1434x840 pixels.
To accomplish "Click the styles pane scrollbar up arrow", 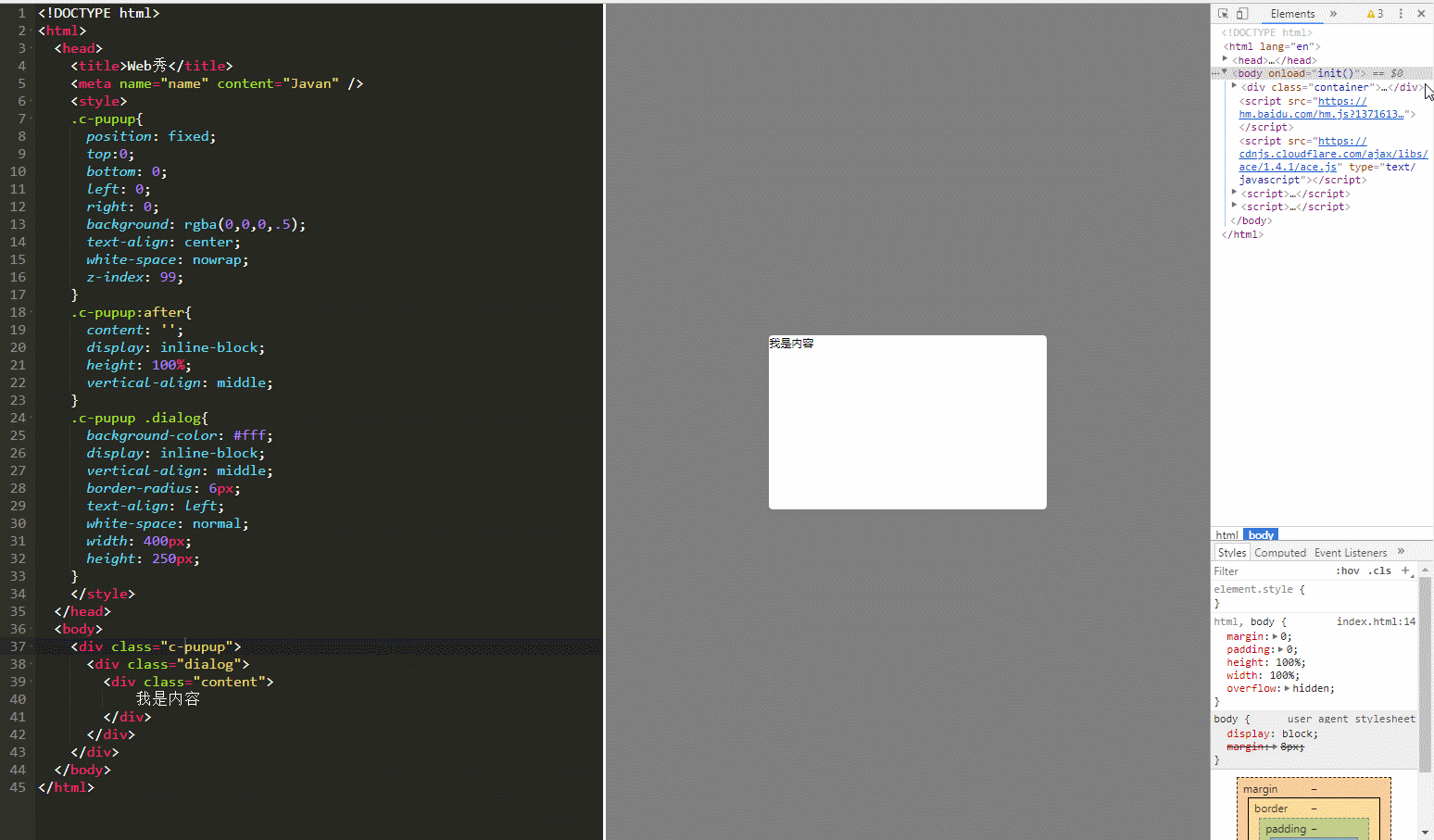I will (1425, 570).
